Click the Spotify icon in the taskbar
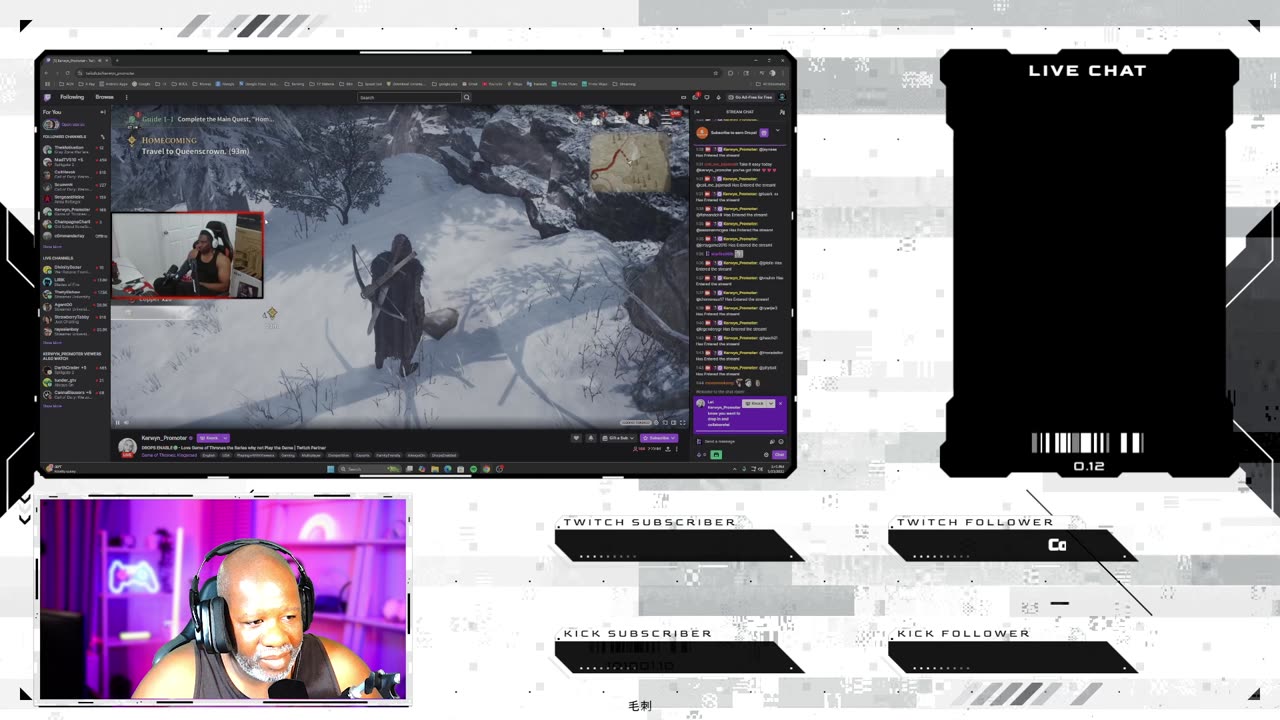Image resolution: width=1280 pixels, height=720 pixels. point(473,468)
